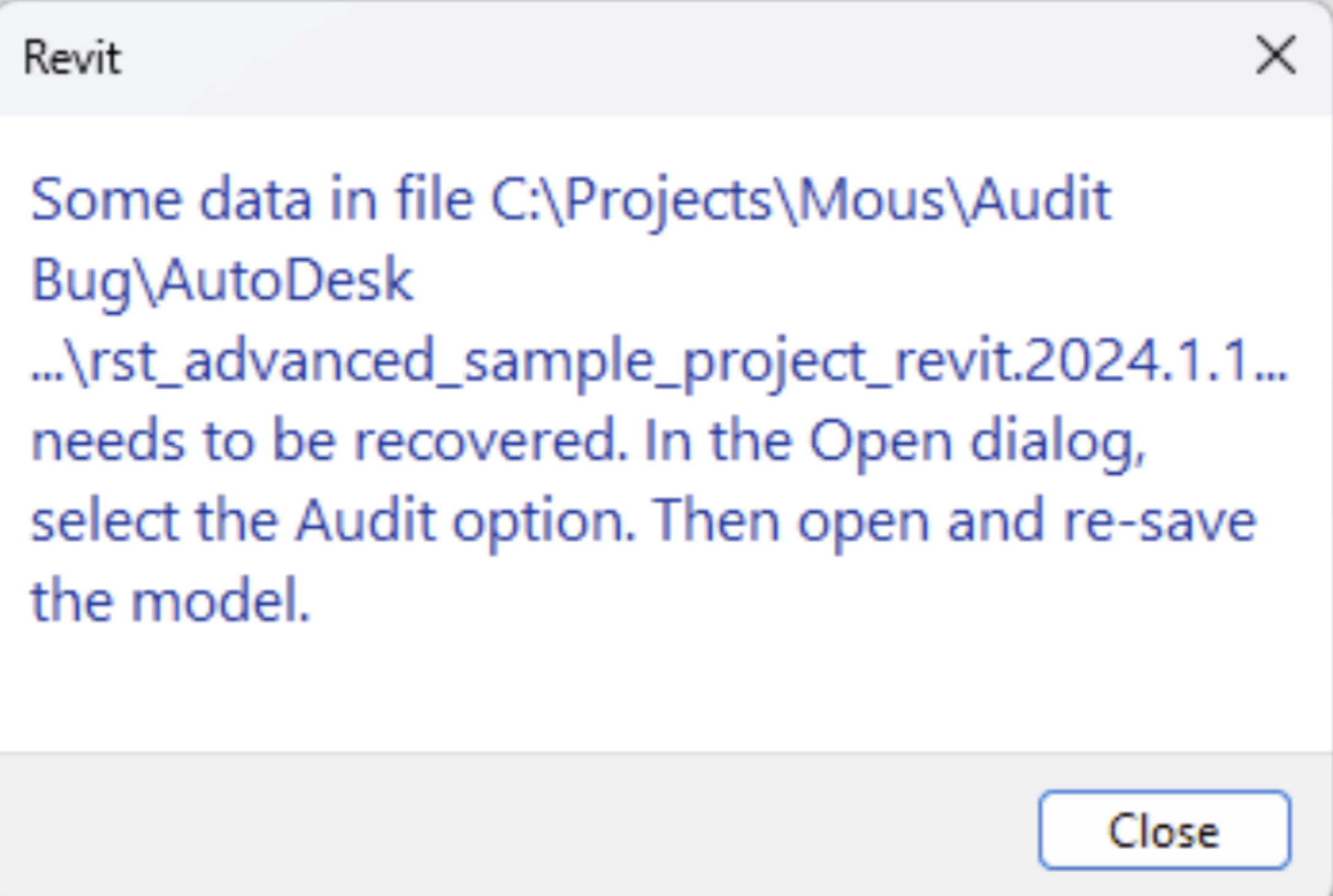Click the blank white area below the message
The height and width of the screenshot is (896, 1333).
[x=614, y=687]
